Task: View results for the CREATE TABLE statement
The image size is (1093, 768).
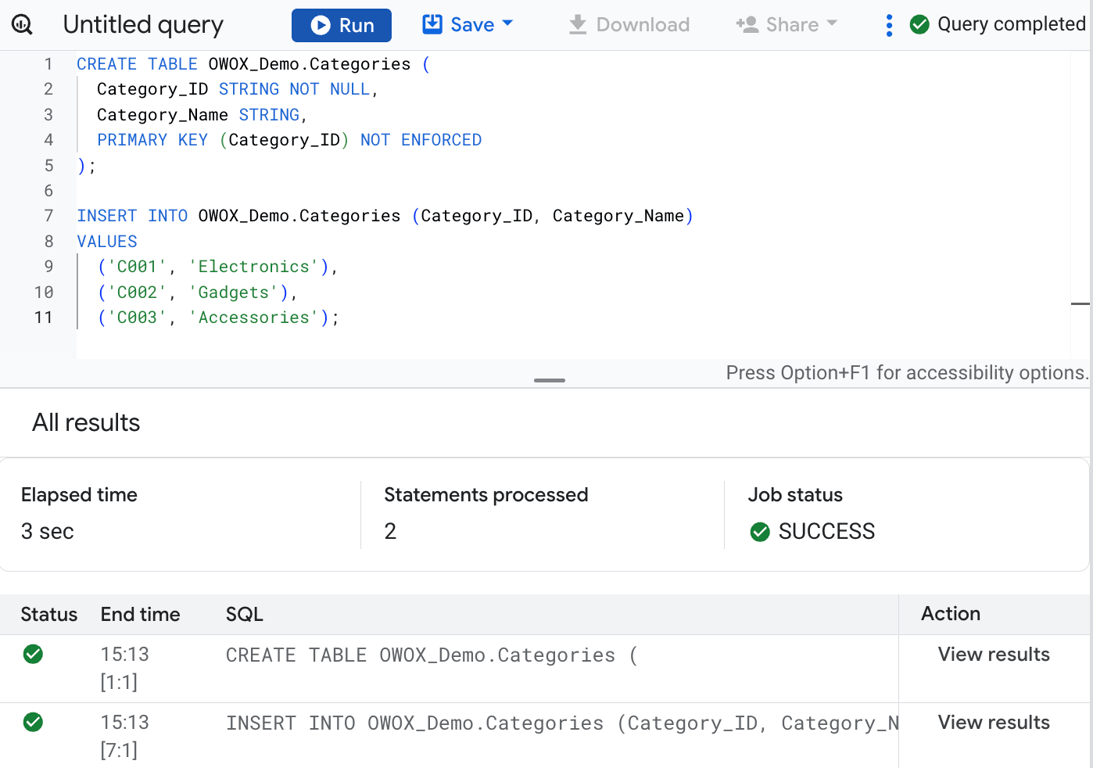Action: tap(993, 654)
